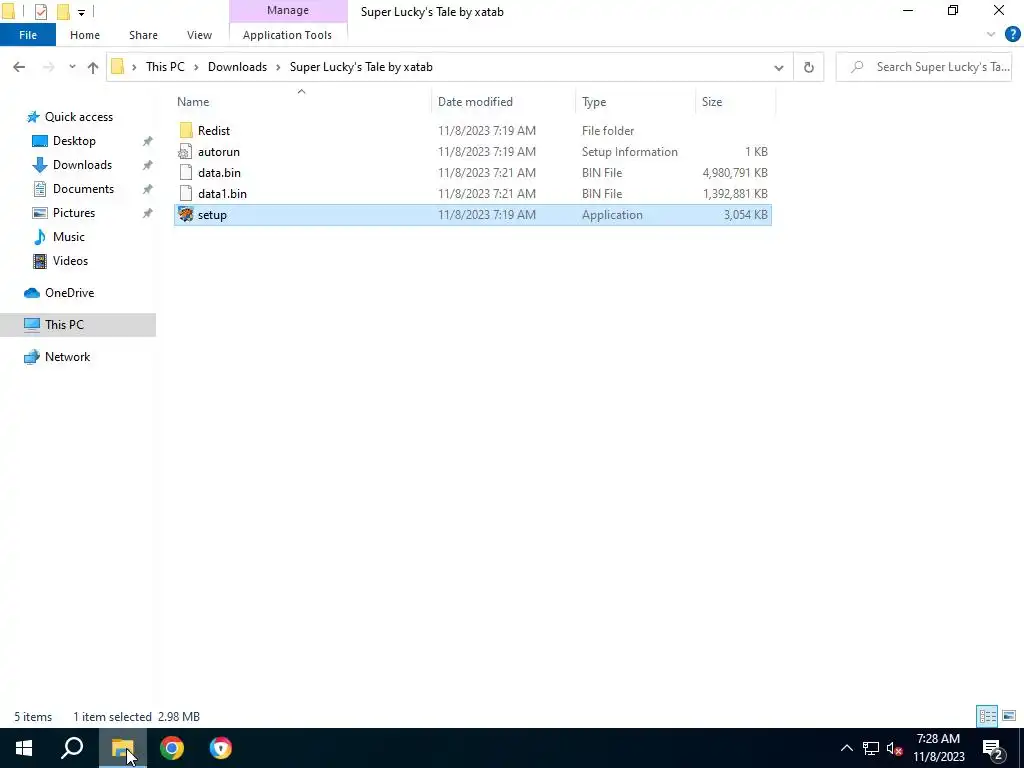The width and height of the screenshot is (1024, 768).
Task: Open Documents in navigation pane
Action: coord(83,189)
